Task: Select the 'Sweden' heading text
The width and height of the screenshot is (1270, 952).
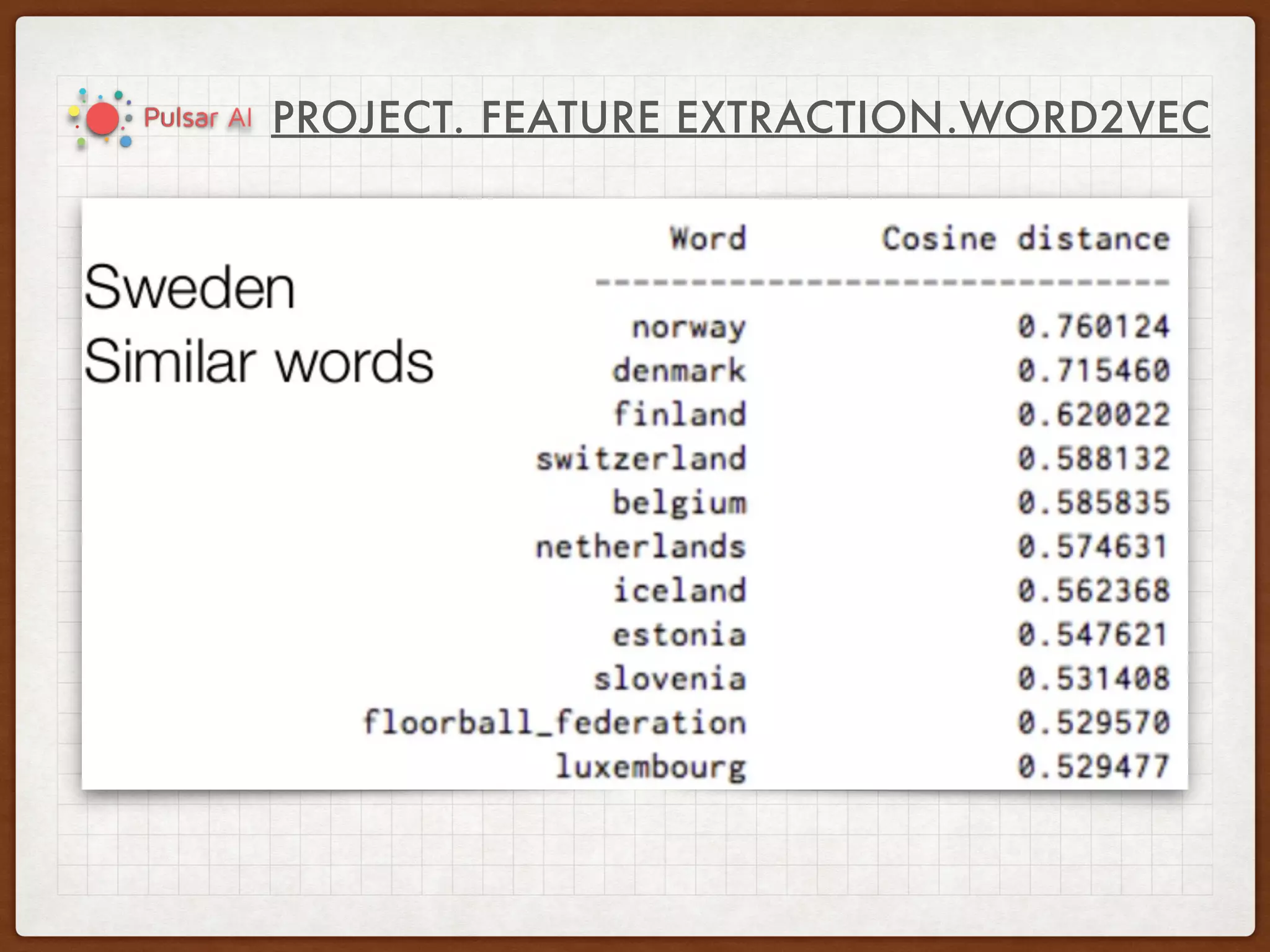Action: point(189,287)
